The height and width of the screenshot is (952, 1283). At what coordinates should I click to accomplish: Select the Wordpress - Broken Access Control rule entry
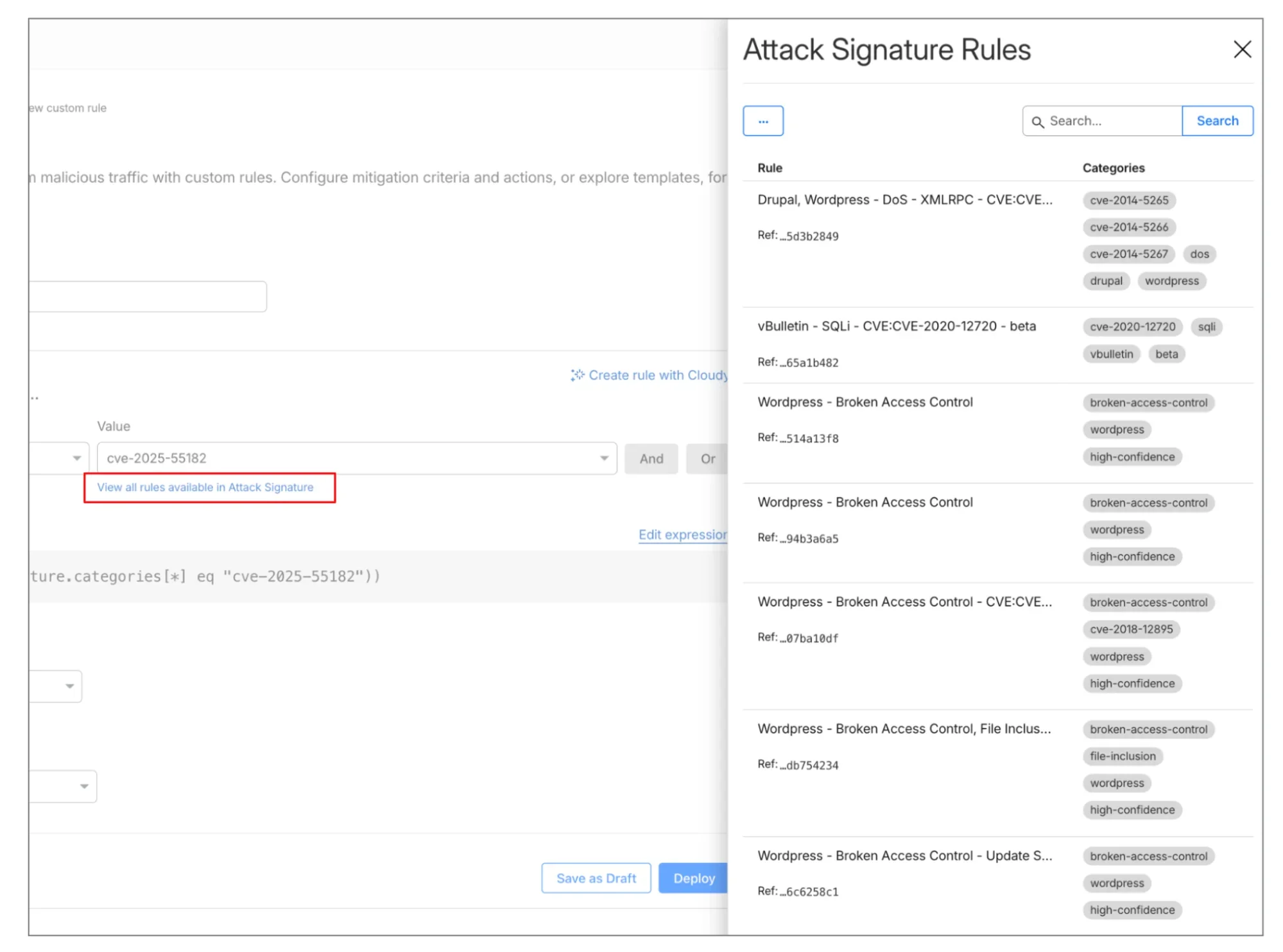click(x=865, y=402)
